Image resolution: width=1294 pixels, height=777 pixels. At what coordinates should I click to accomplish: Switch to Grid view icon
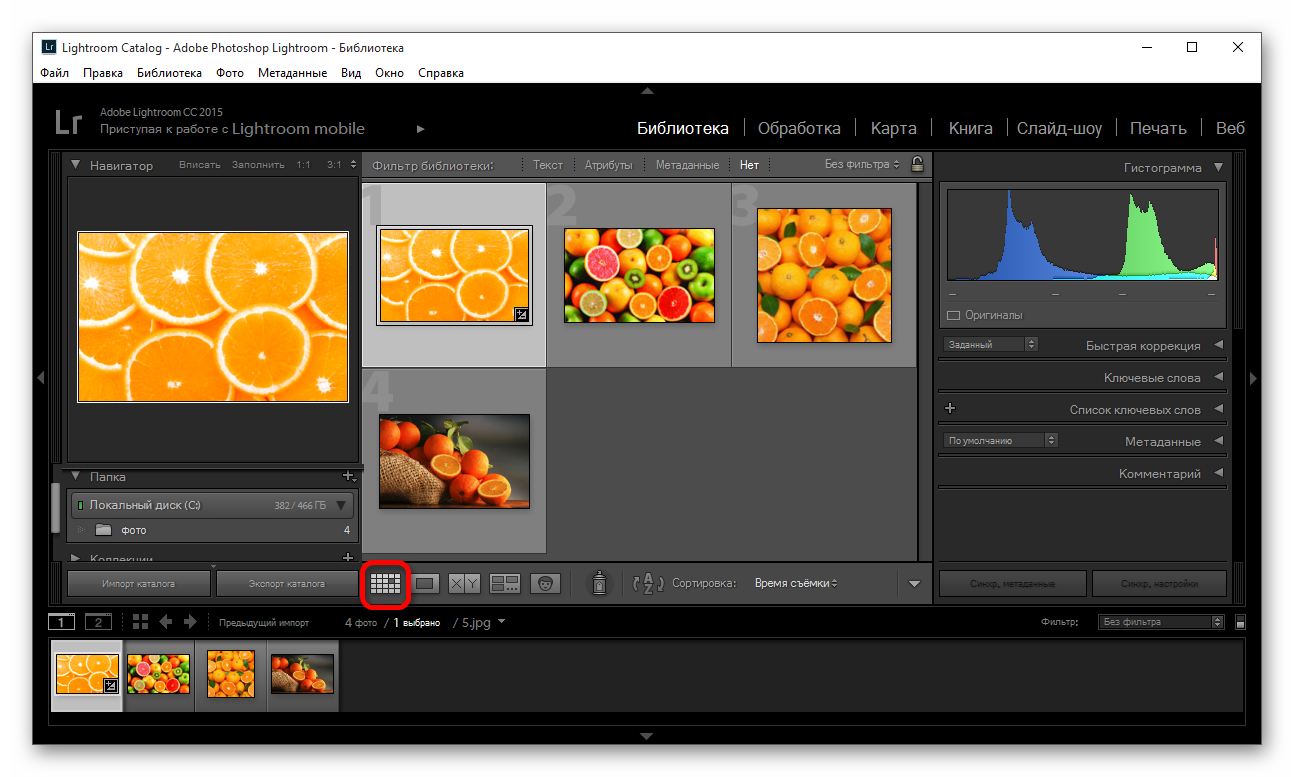pos(385,583)
